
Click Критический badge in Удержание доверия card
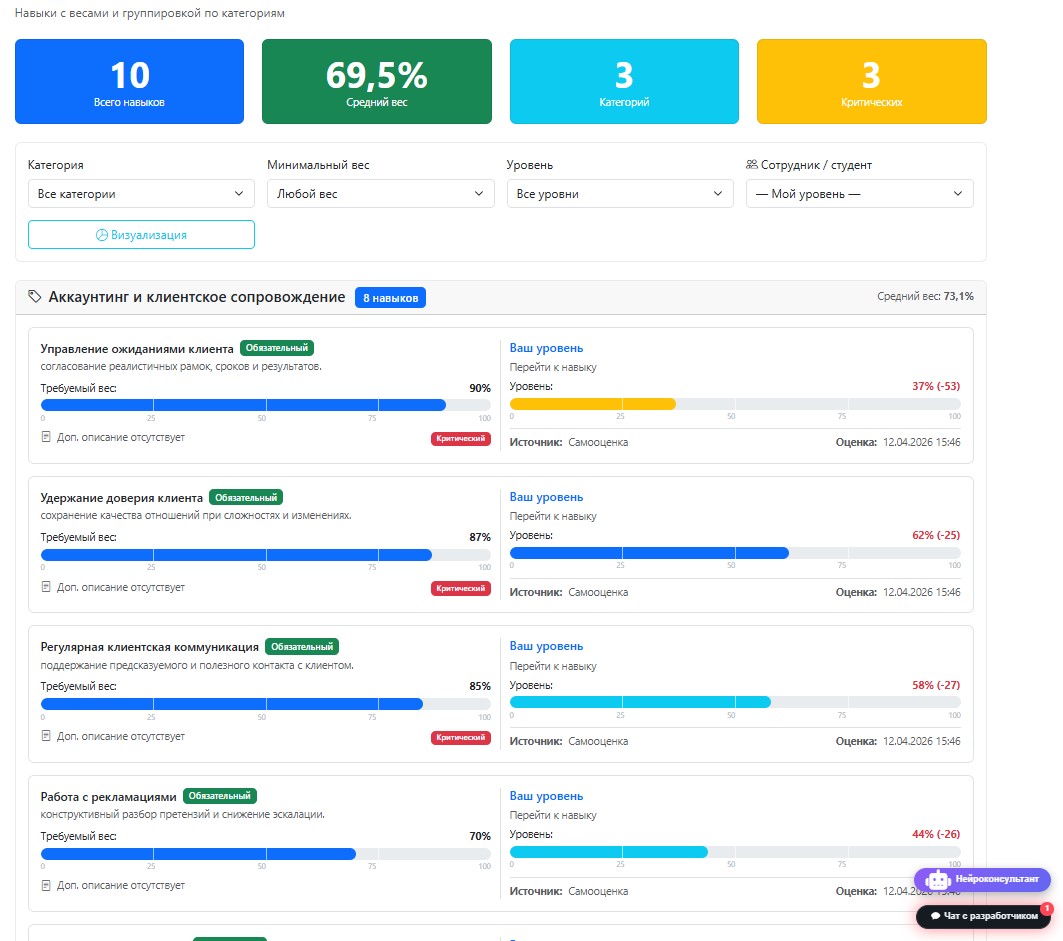click(x=461, y=588)
